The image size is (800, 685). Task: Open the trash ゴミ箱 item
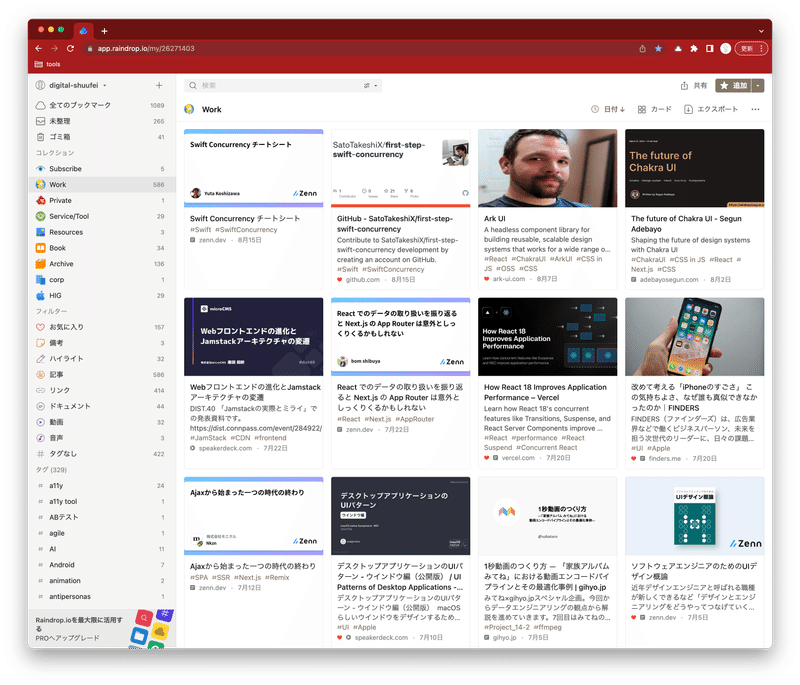click(x=102, y=137)
